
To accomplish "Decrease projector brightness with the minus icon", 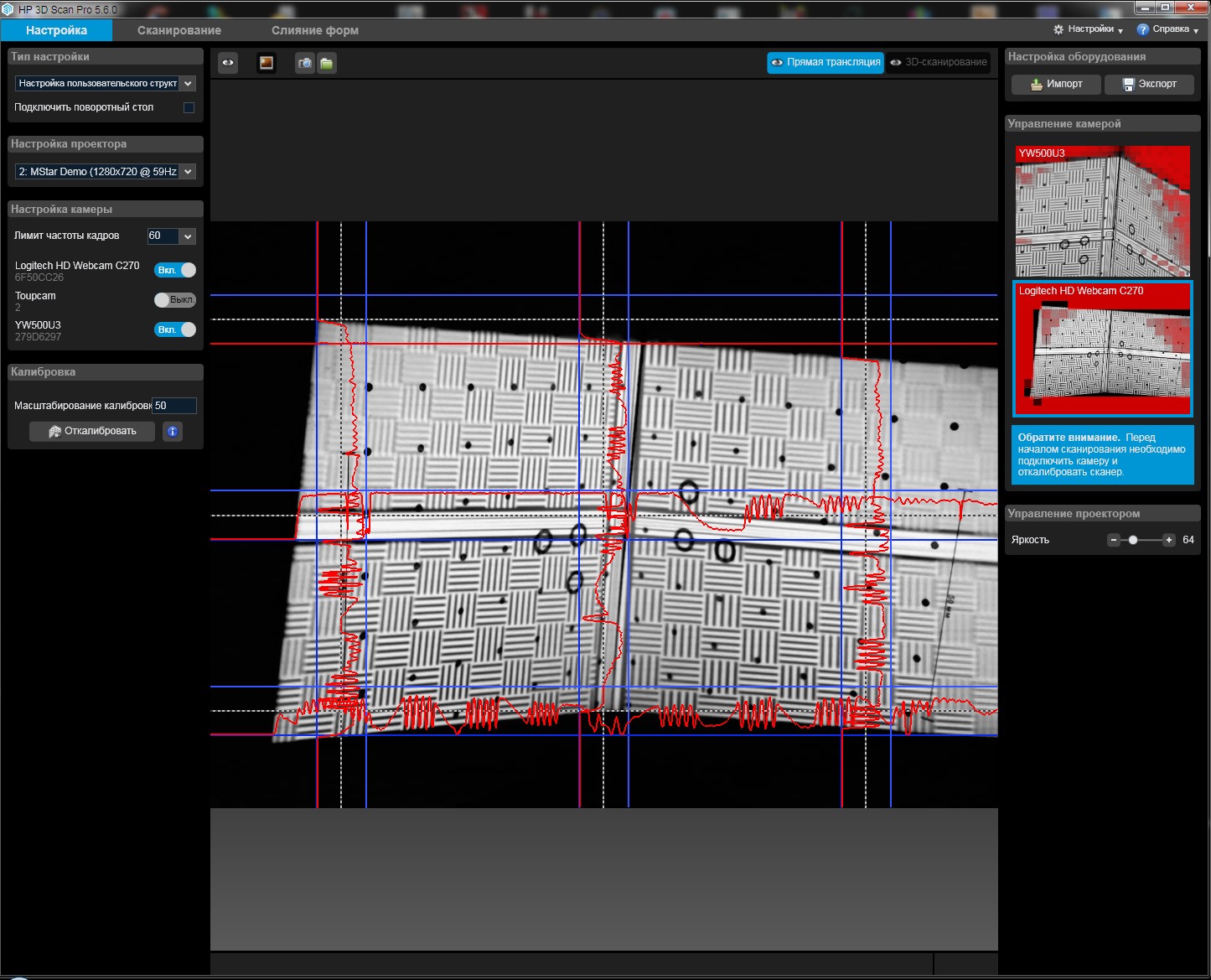I will [x=1114, y=540].
